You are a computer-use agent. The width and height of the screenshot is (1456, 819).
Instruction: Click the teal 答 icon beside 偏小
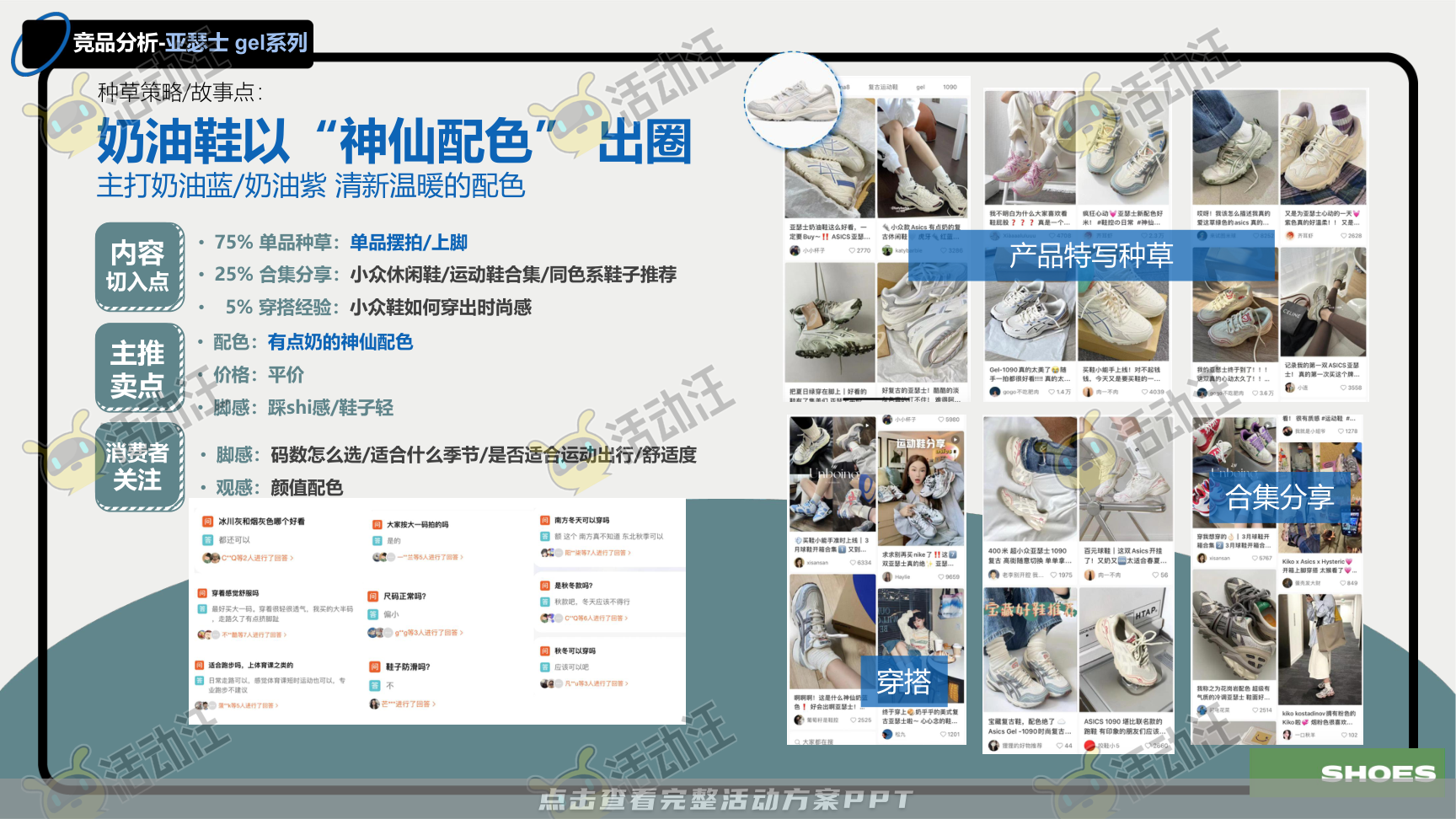(372, 614)
